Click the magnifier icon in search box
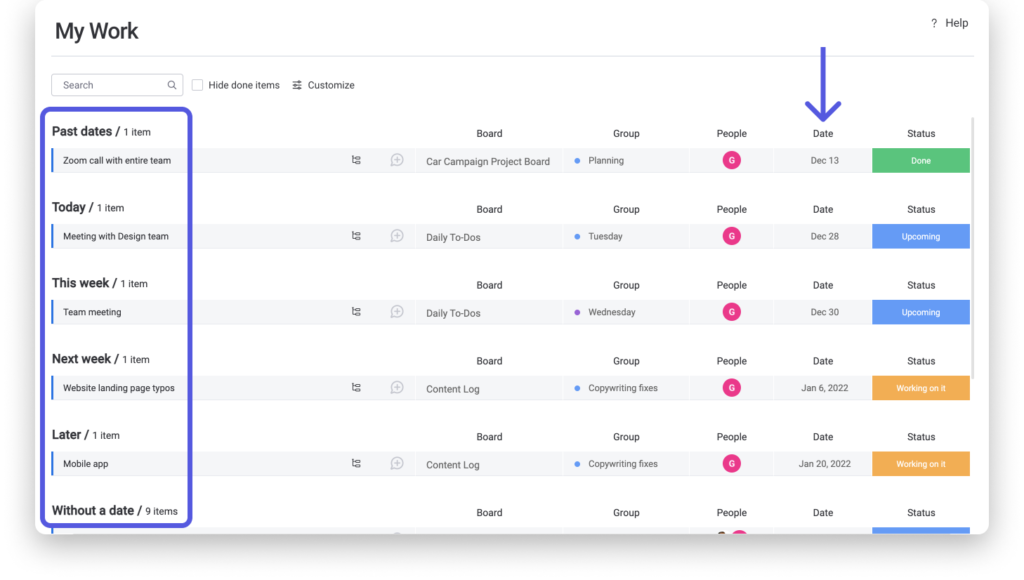Screen dimensions: 1024x580 [x=172, y=86]
